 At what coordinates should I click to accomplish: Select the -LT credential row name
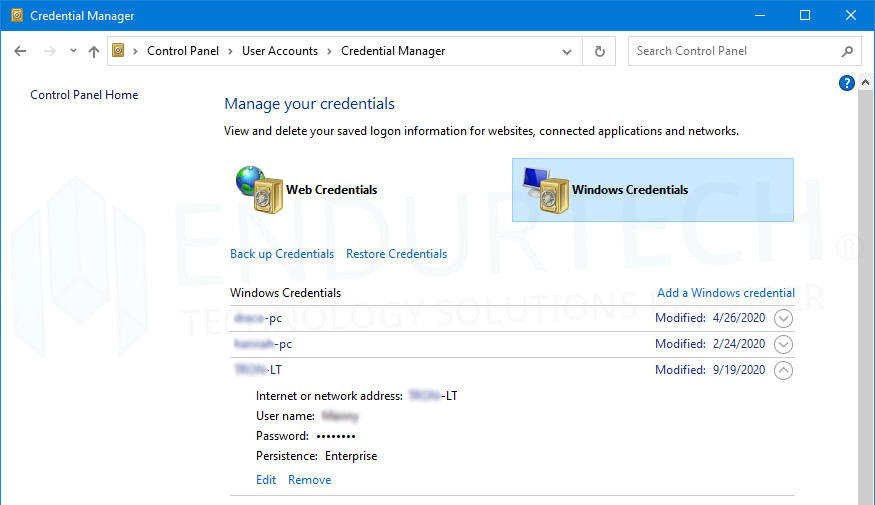258,370
